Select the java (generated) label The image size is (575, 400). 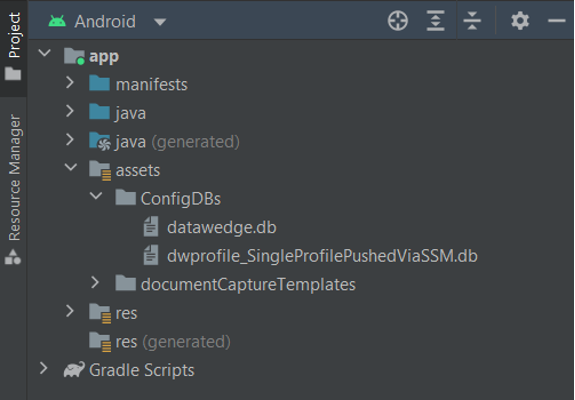click(177, 142)
